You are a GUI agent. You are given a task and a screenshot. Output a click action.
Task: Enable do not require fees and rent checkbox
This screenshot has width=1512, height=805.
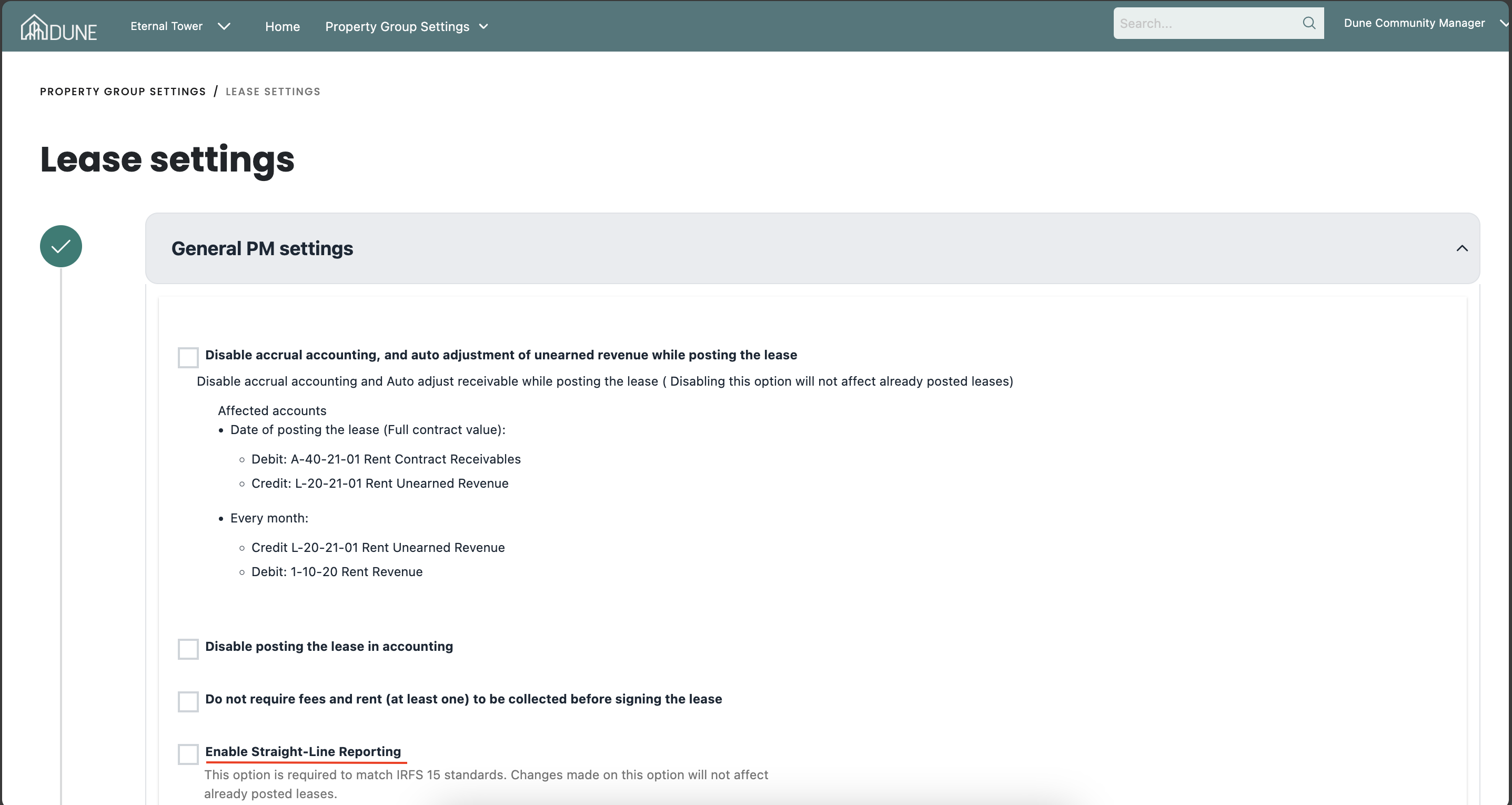click(188, 701)
